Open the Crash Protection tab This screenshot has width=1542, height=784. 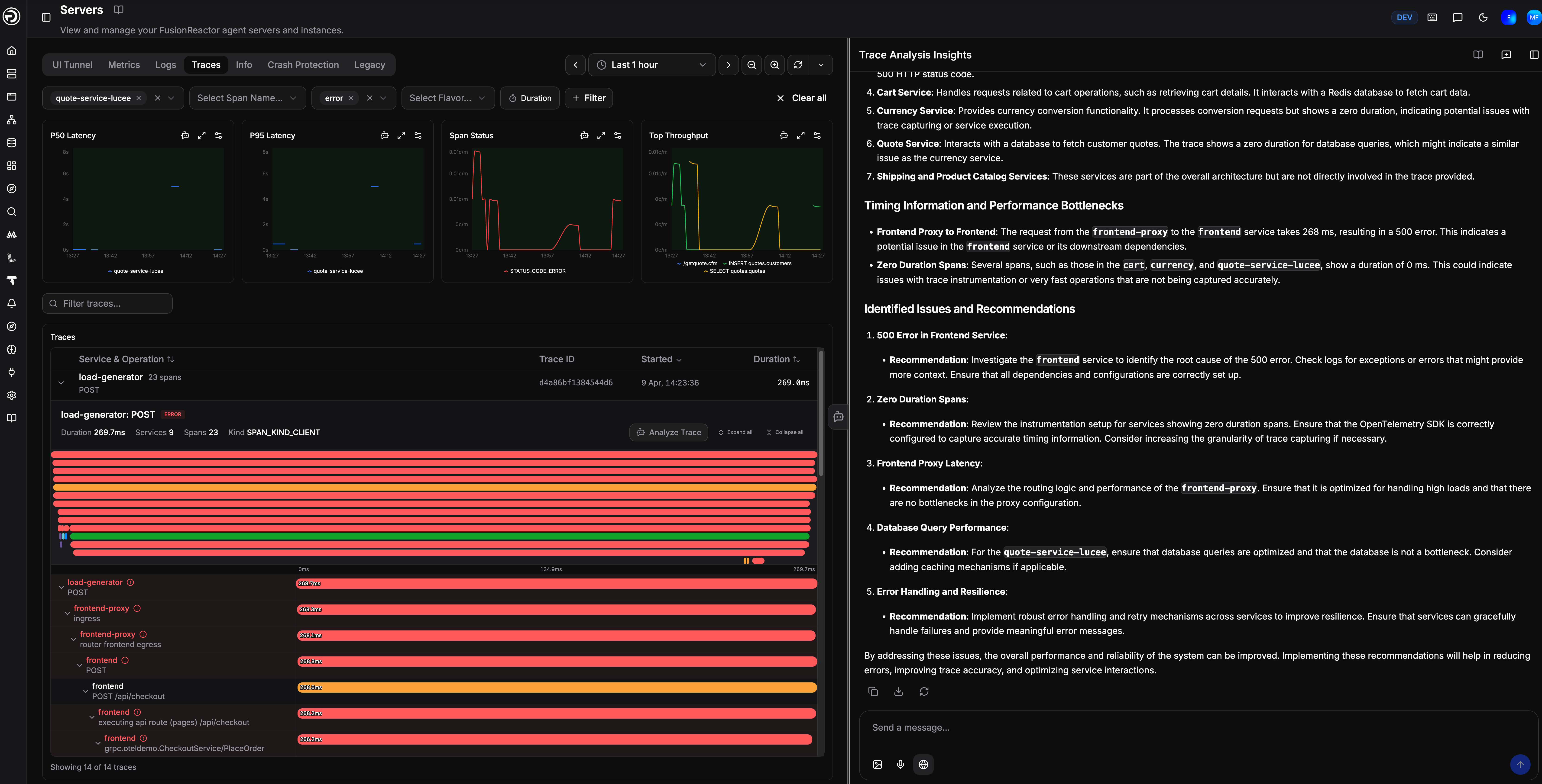(x=303, y=65)
